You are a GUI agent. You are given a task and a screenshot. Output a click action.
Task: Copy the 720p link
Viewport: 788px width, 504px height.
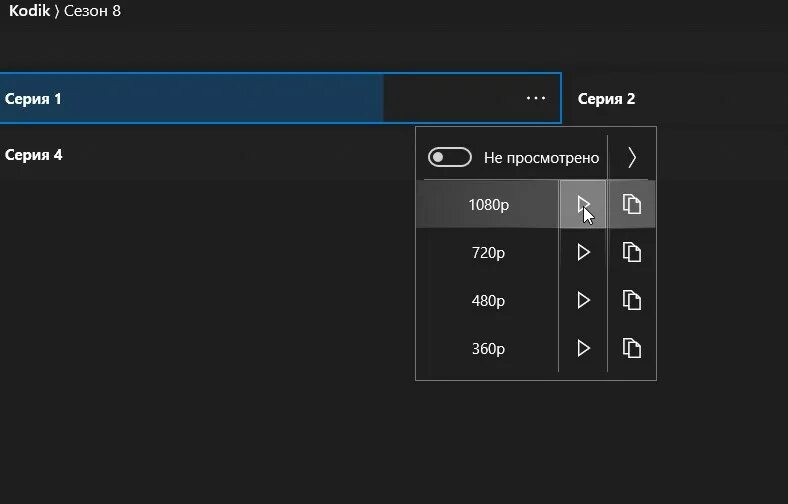(632, 252)
